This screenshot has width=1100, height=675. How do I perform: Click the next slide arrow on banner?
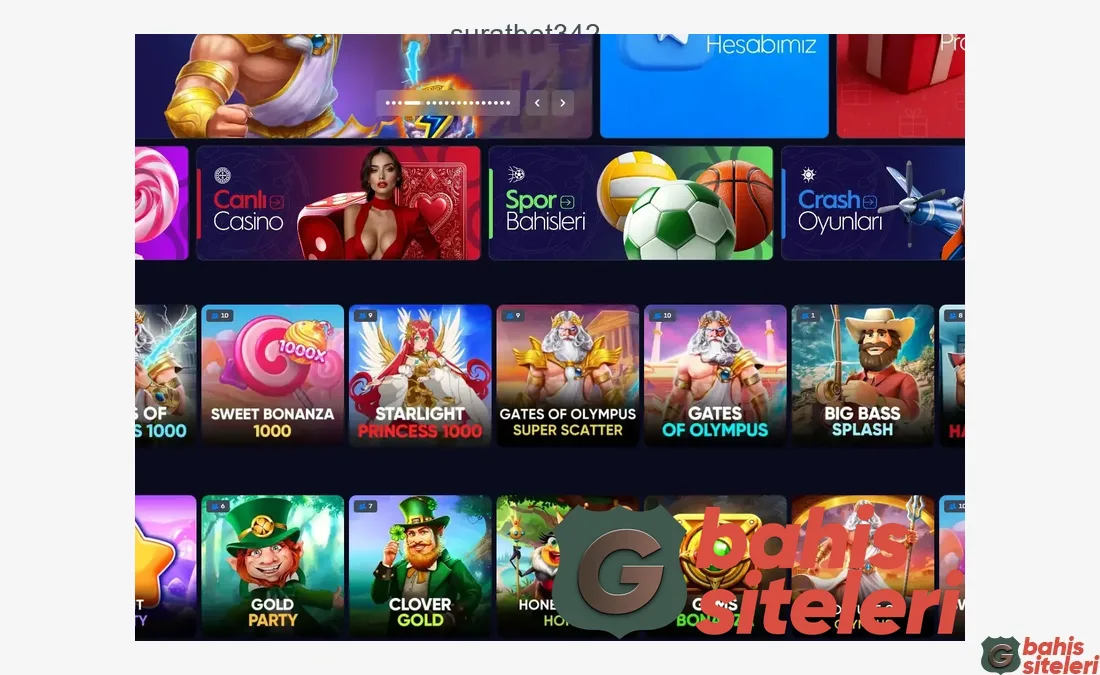[563, 103]
